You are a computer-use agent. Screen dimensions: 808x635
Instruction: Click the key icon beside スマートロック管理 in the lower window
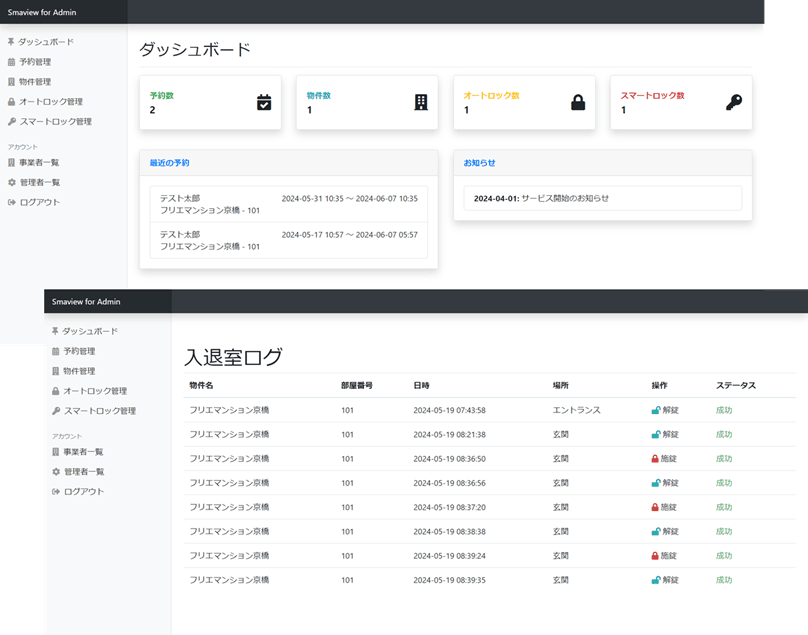[56, 411]
